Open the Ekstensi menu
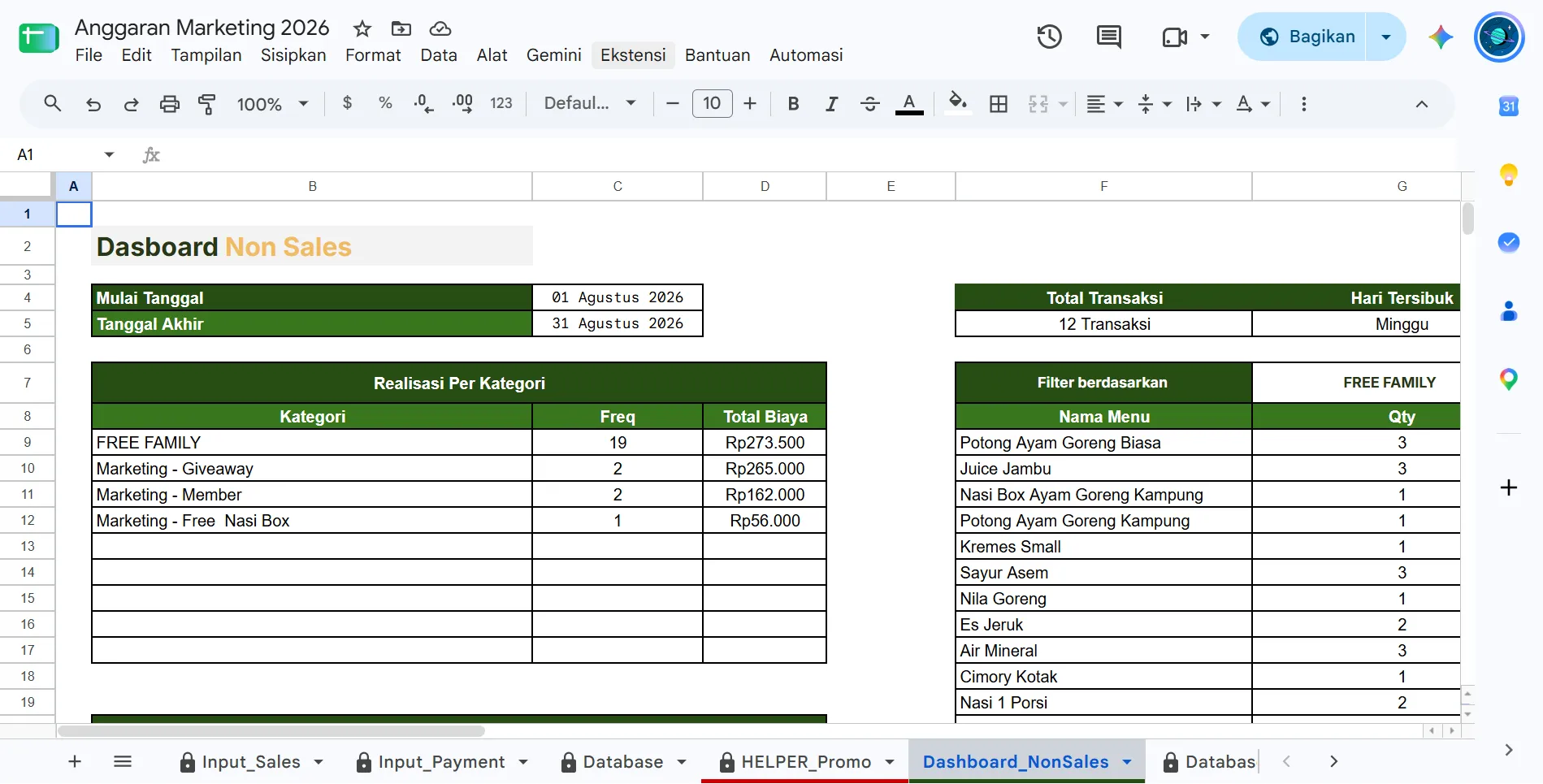1543x784 pixels. [633, 55]
